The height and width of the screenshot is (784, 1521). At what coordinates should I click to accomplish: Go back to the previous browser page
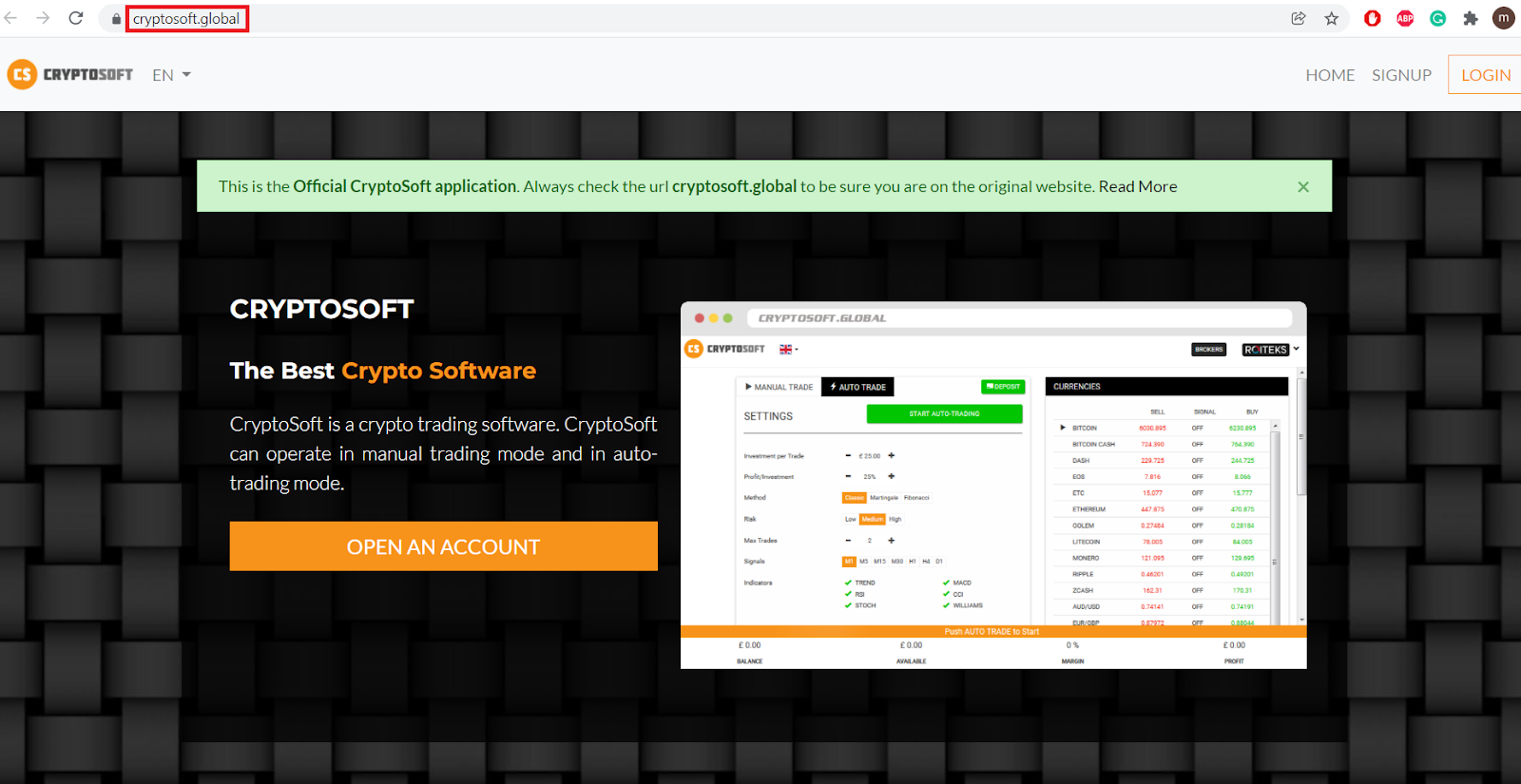(x=11, y=18)
